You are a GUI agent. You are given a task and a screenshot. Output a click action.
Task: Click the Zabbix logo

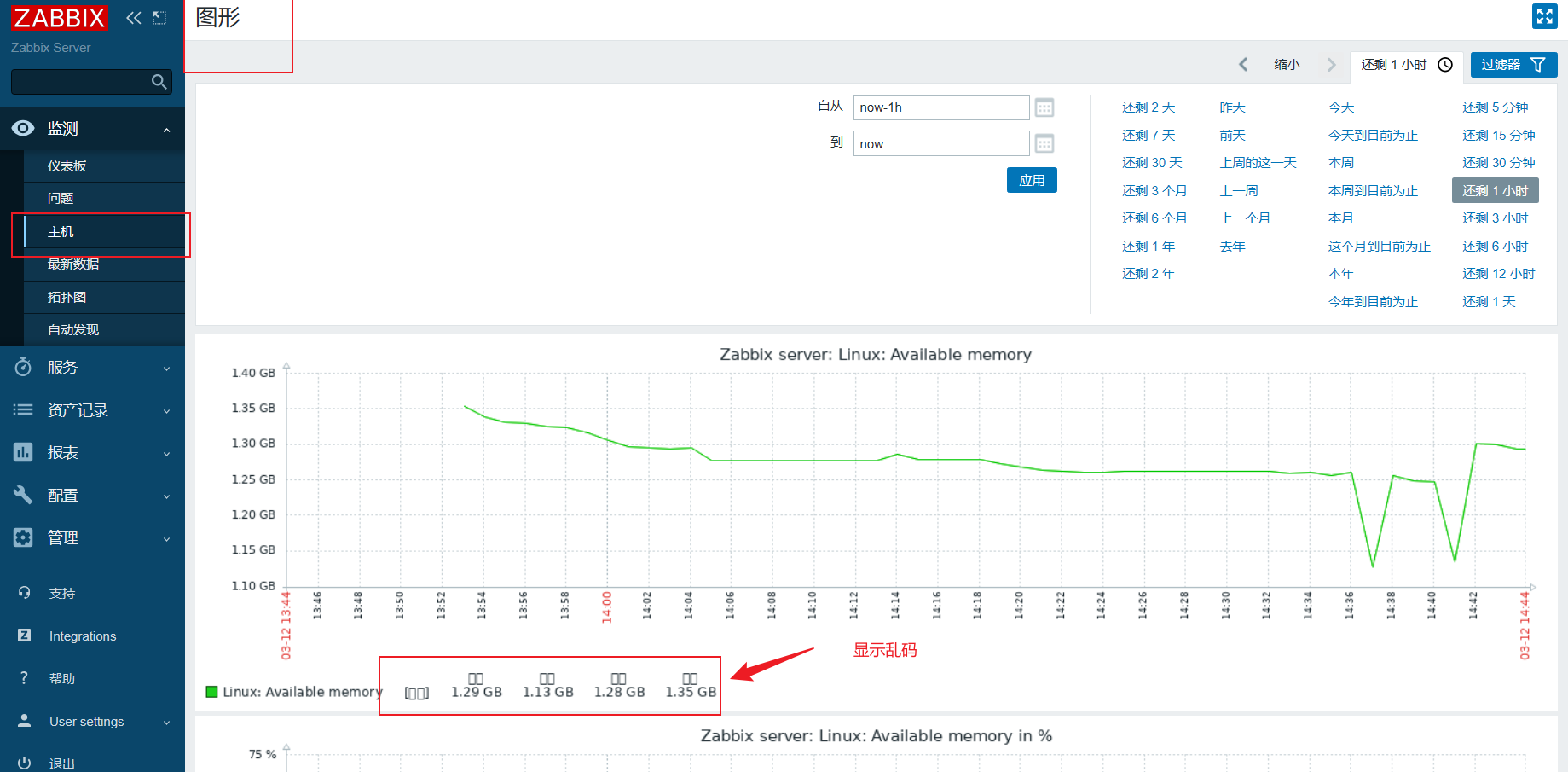pyautogui.click(x=60, y=18)
